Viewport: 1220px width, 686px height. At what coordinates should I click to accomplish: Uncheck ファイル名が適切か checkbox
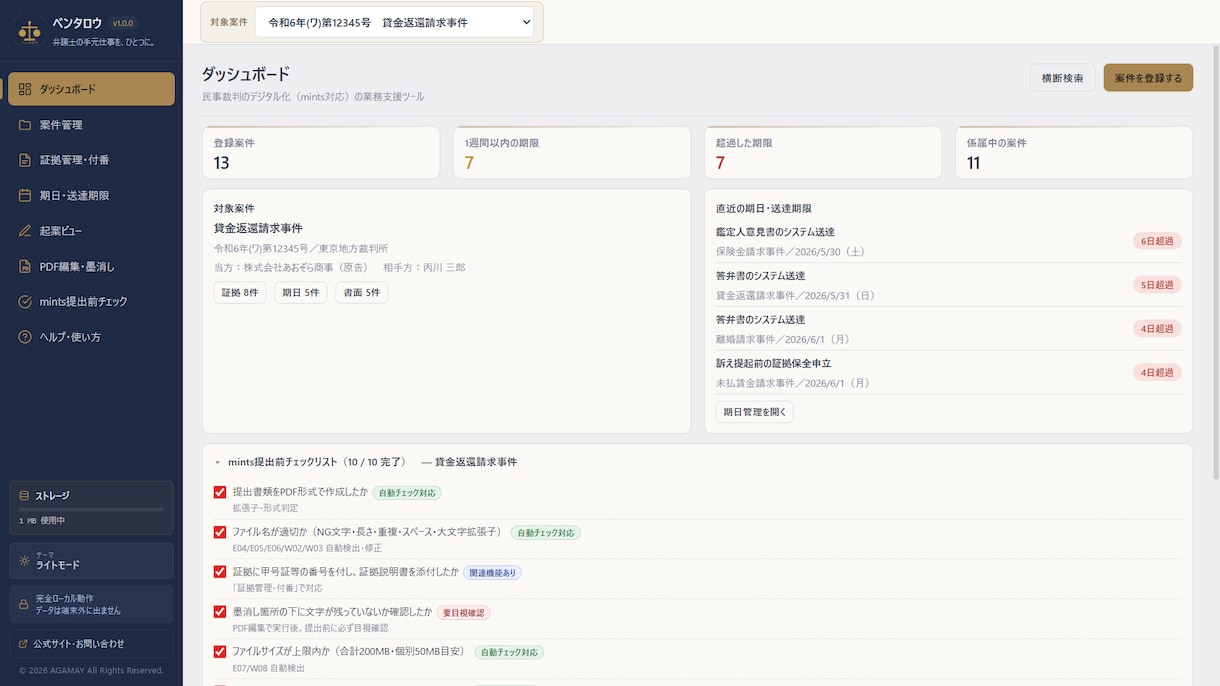(220, 532)
